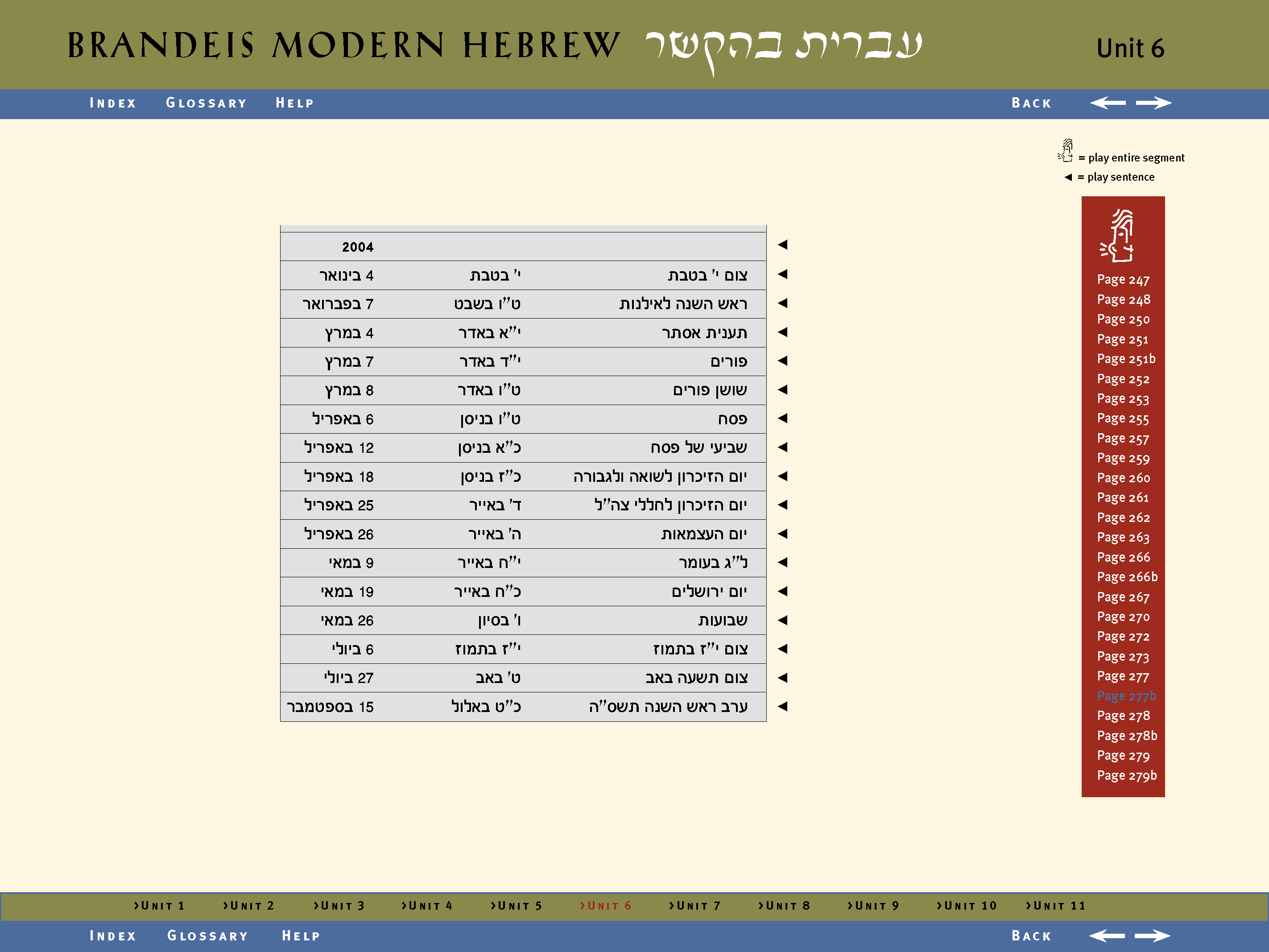Play entire segment via red sidebar face icon
This screenshot has height=952, width=1269.
click(1116, 236)
